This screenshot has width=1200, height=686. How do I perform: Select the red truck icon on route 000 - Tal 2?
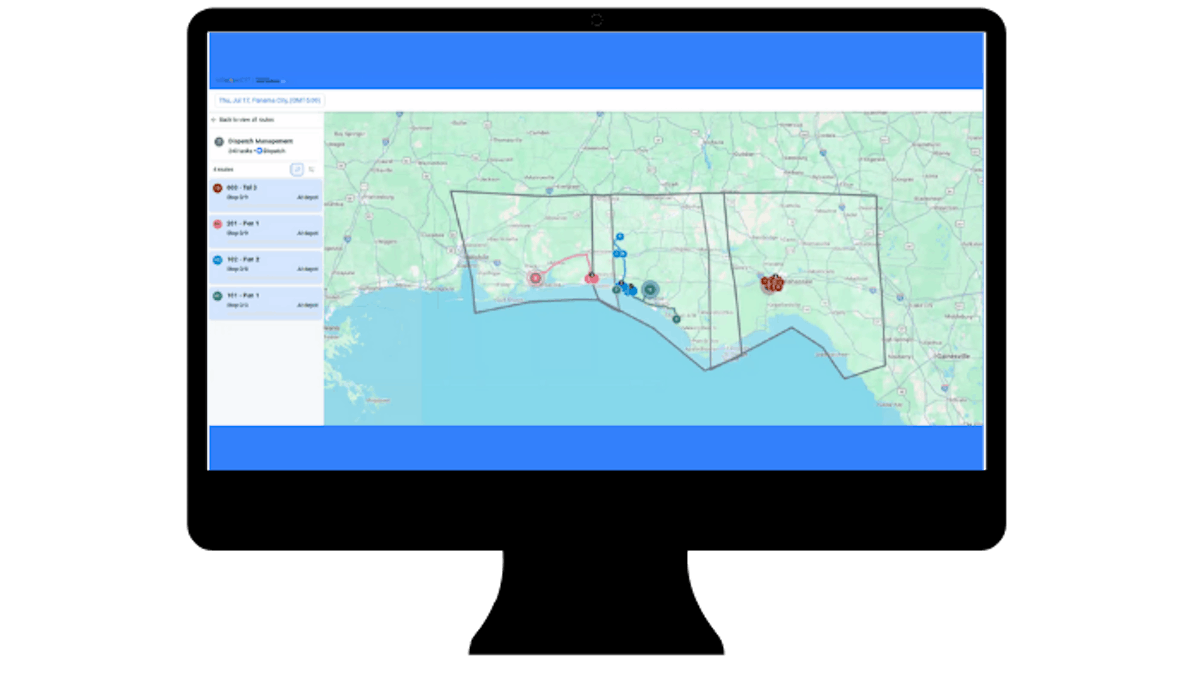point(218,186)
